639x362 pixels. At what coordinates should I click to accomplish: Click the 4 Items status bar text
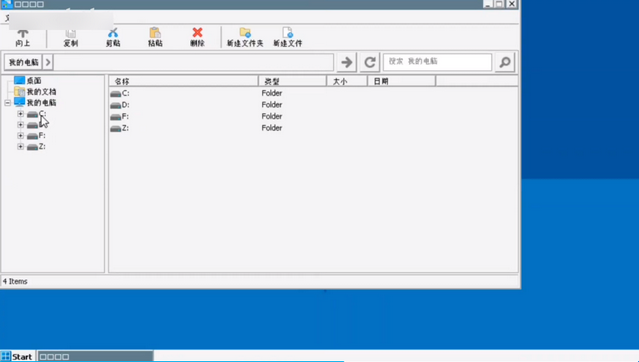point(15,281)
